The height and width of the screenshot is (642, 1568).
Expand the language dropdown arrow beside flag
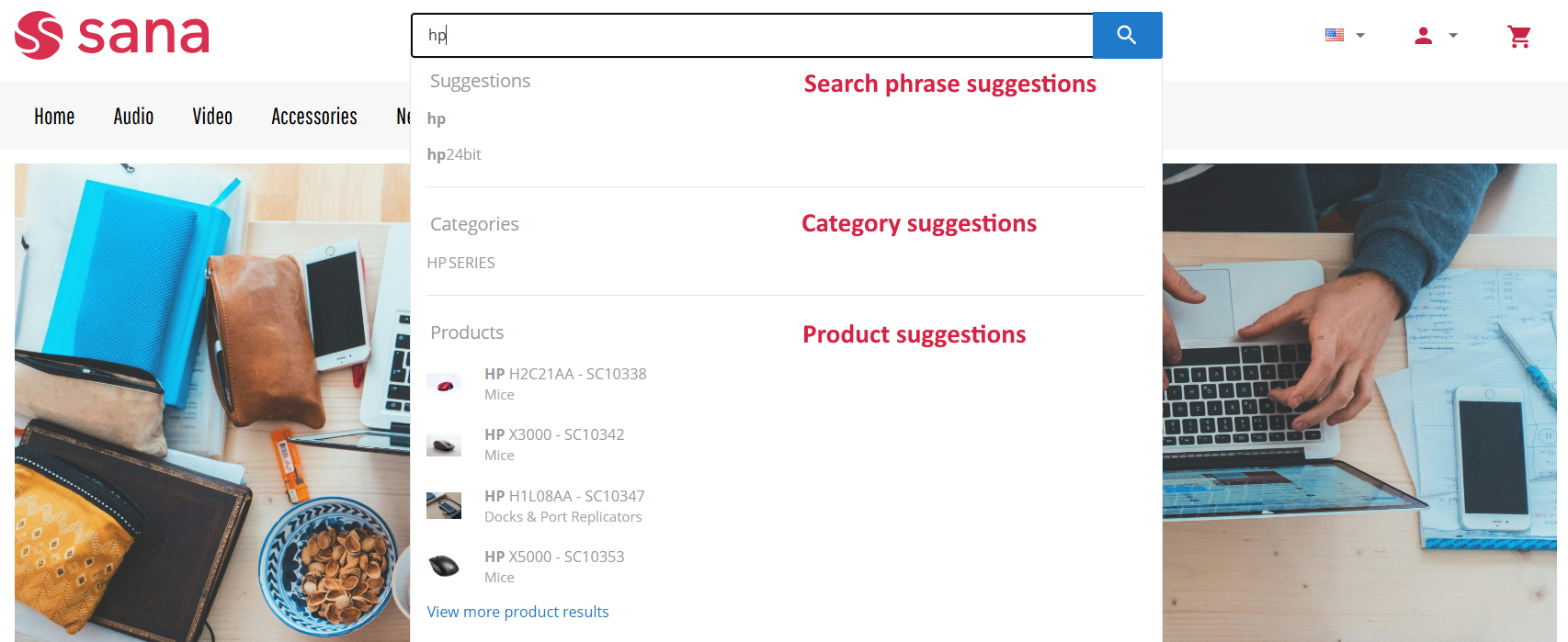pos(1360,36)
